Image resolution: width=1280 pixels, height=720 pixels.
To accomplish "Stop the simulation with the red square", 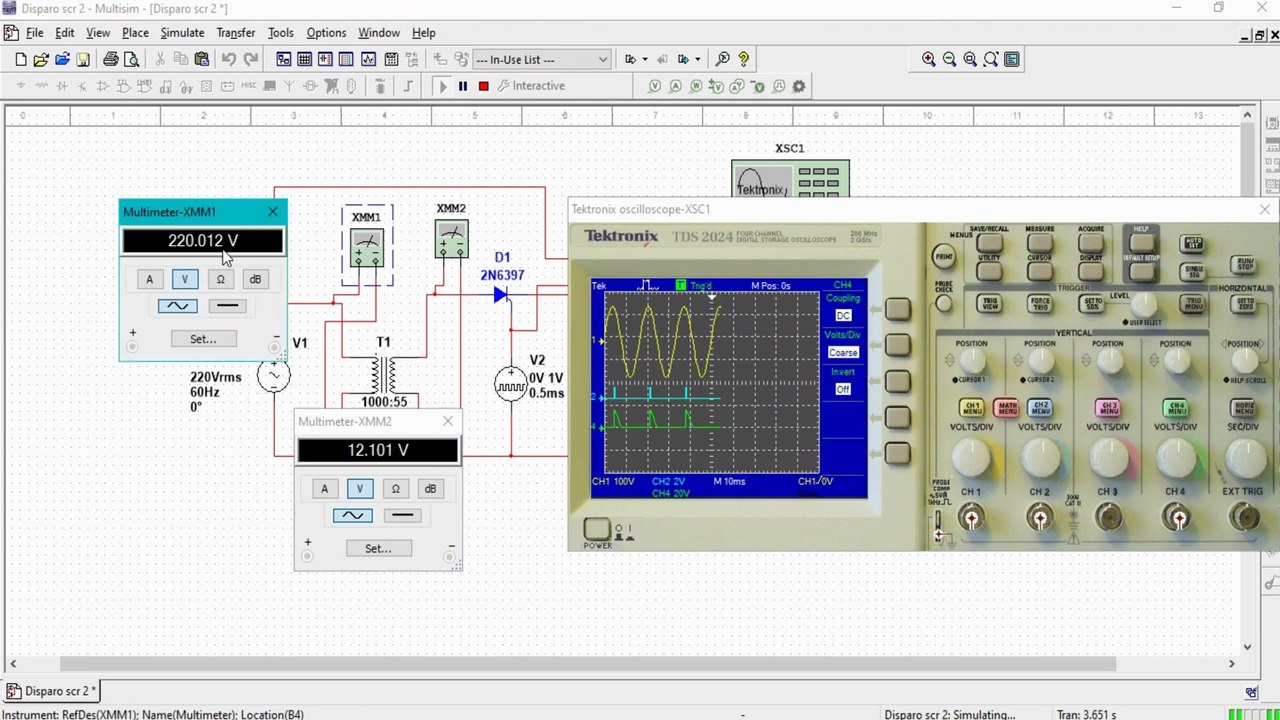I will (483, 86).
